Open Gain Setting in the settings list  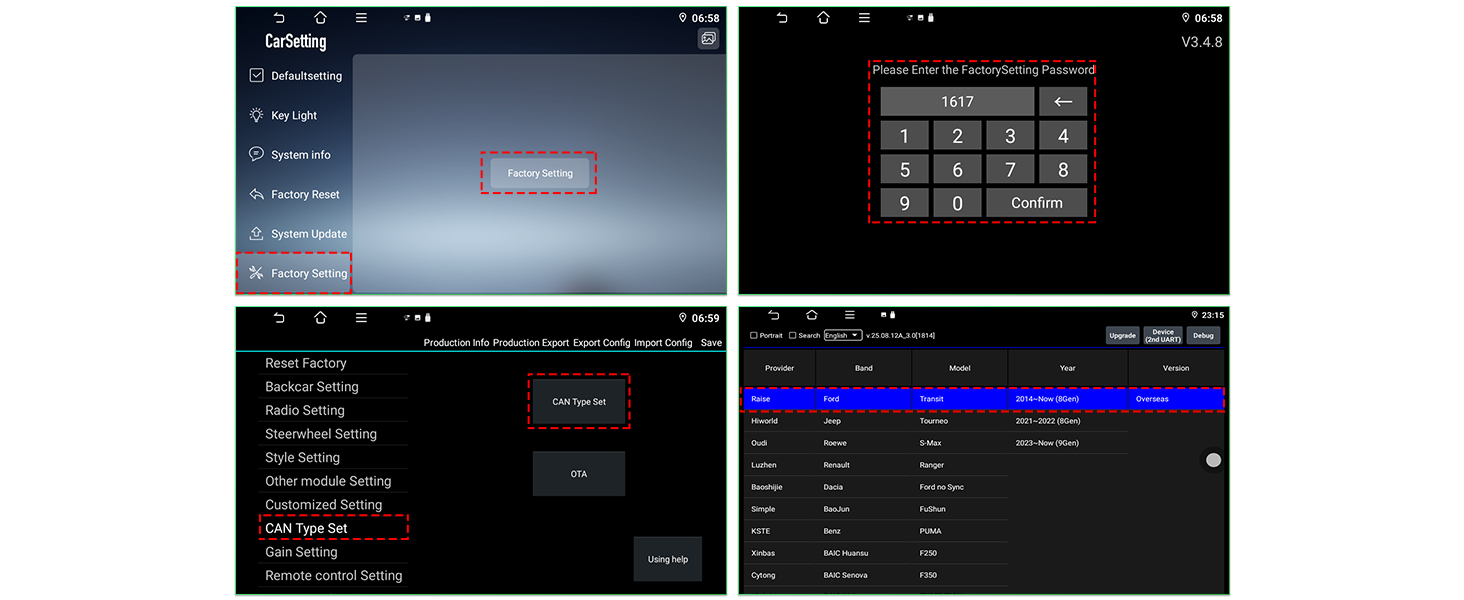click(x=301, y=552)
